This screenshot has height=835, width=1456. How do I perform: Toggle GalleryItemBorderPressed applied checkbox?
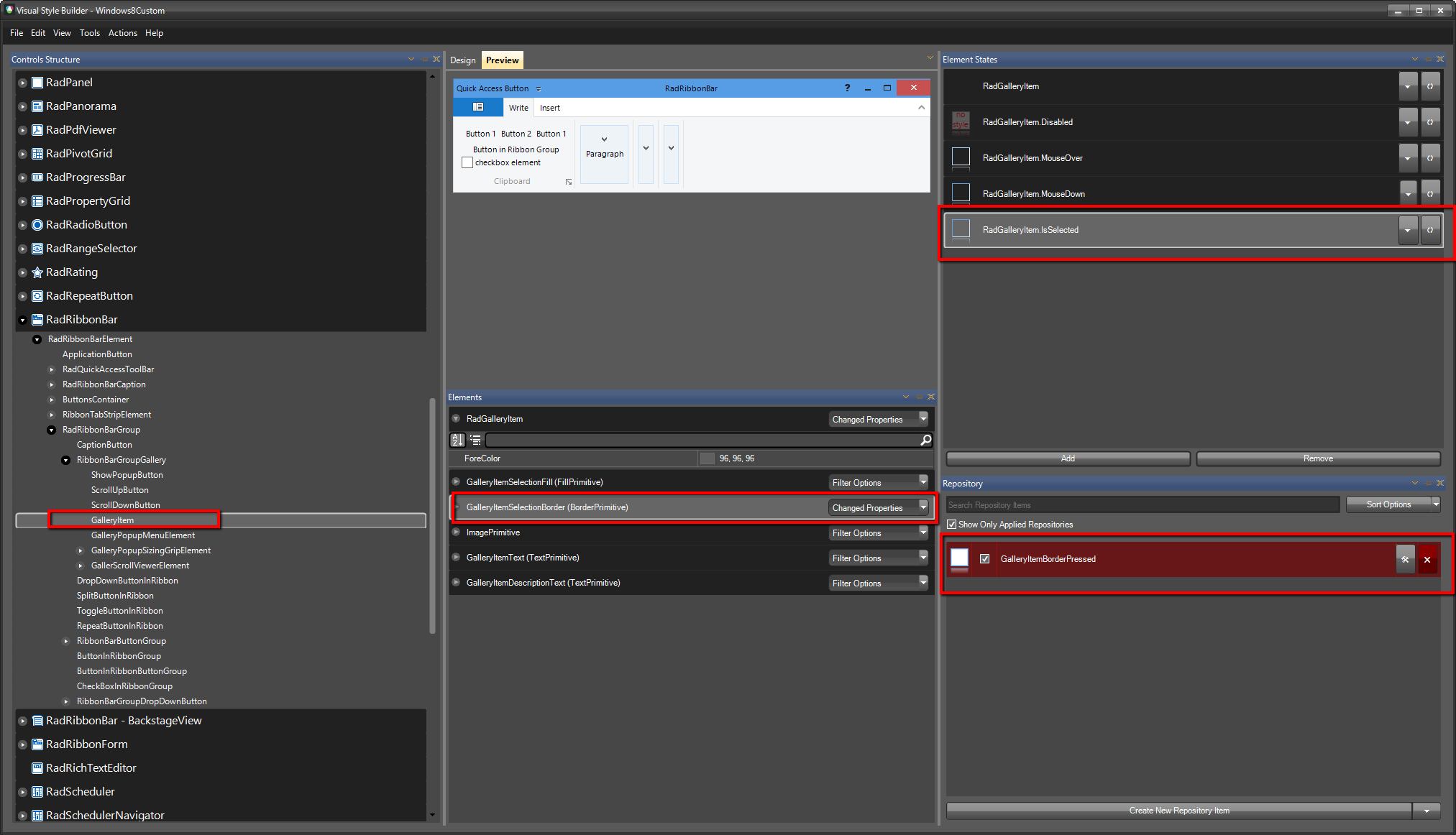tap(985, 559)
